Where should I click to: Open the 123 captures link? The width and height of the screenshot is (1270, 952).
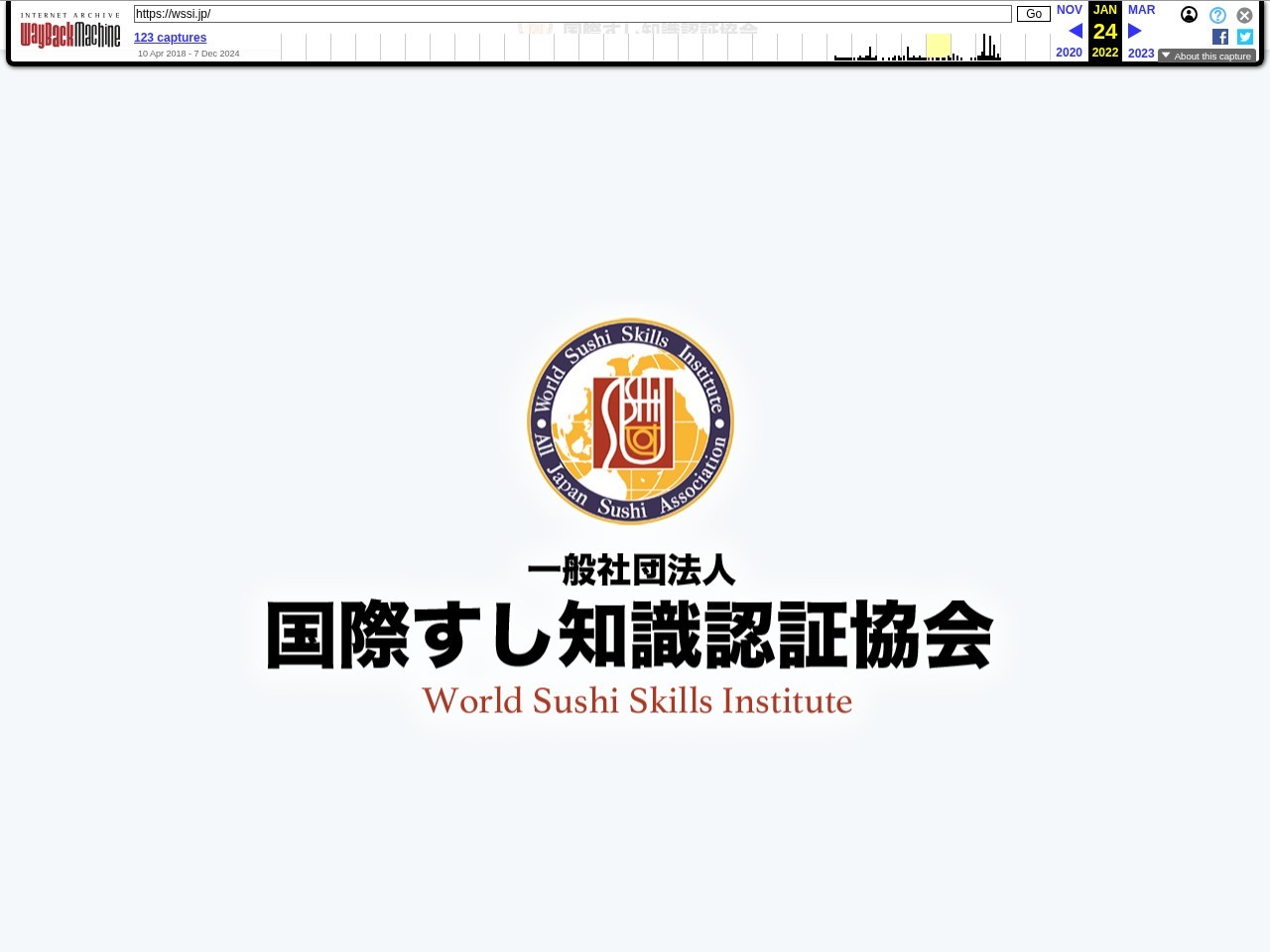coord(171,38)
